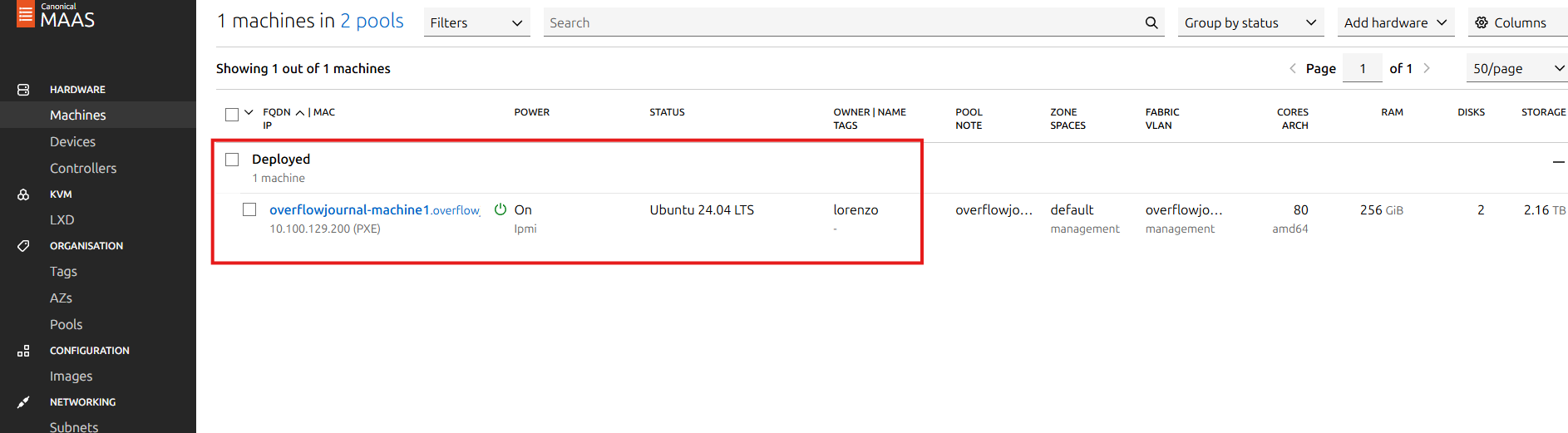Click the green power status icon
This screenshot has height=433, width=1568.
[x=500, y=209]
